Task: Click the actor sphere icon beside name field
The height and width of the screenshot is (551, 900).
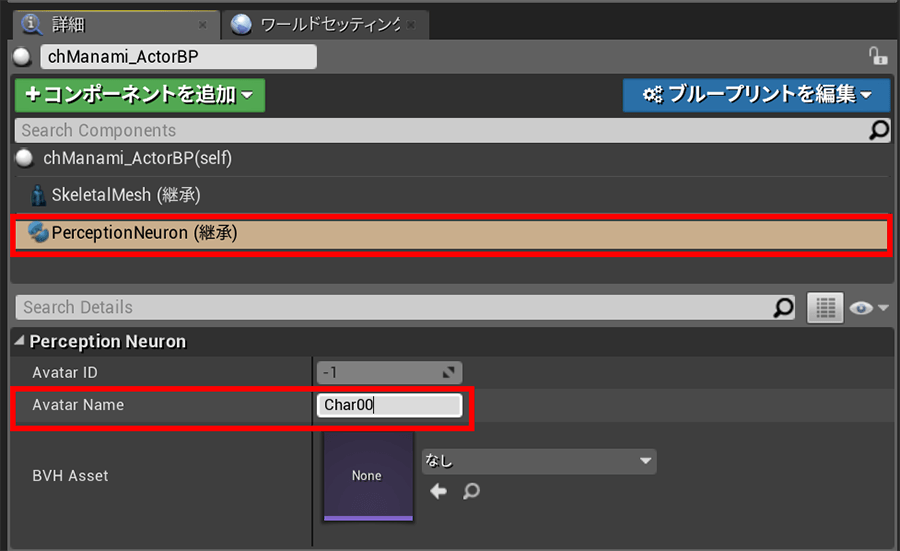Action: coord(23,57)
